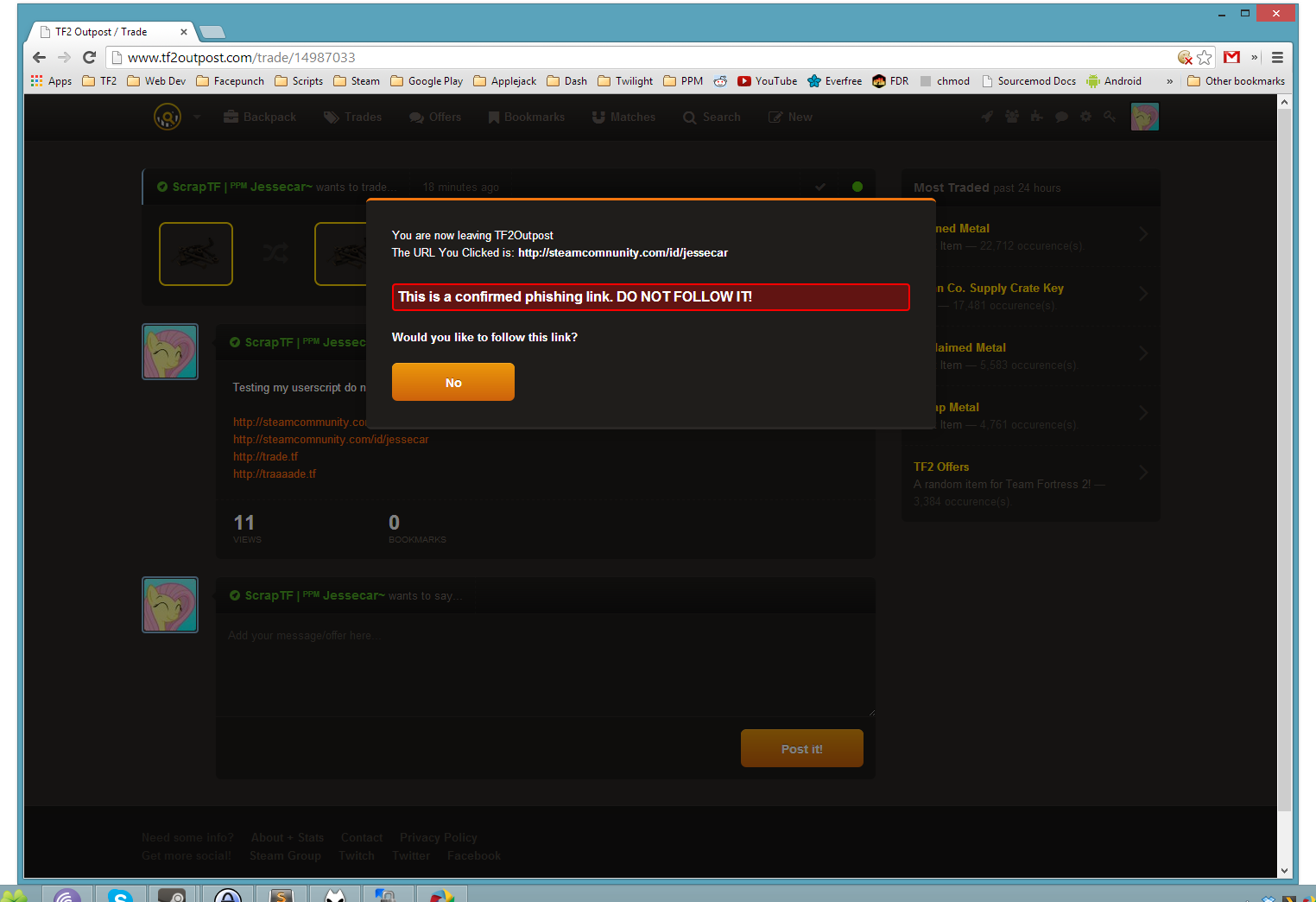Open the Facepunch bookmarks folder

click(x=231, y=81)
